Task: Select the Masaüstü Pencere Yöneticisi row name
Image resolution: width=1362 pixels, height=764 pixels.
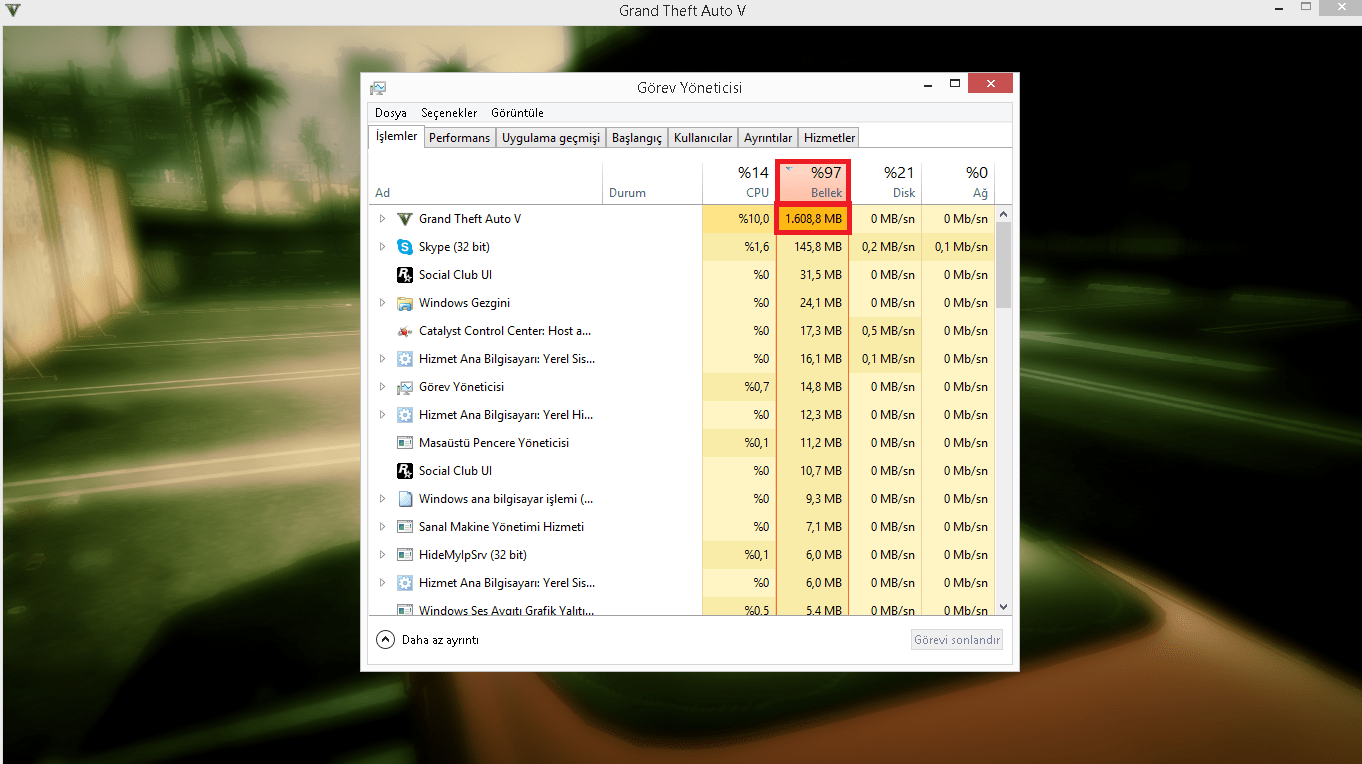Action: tap(494, 443)
